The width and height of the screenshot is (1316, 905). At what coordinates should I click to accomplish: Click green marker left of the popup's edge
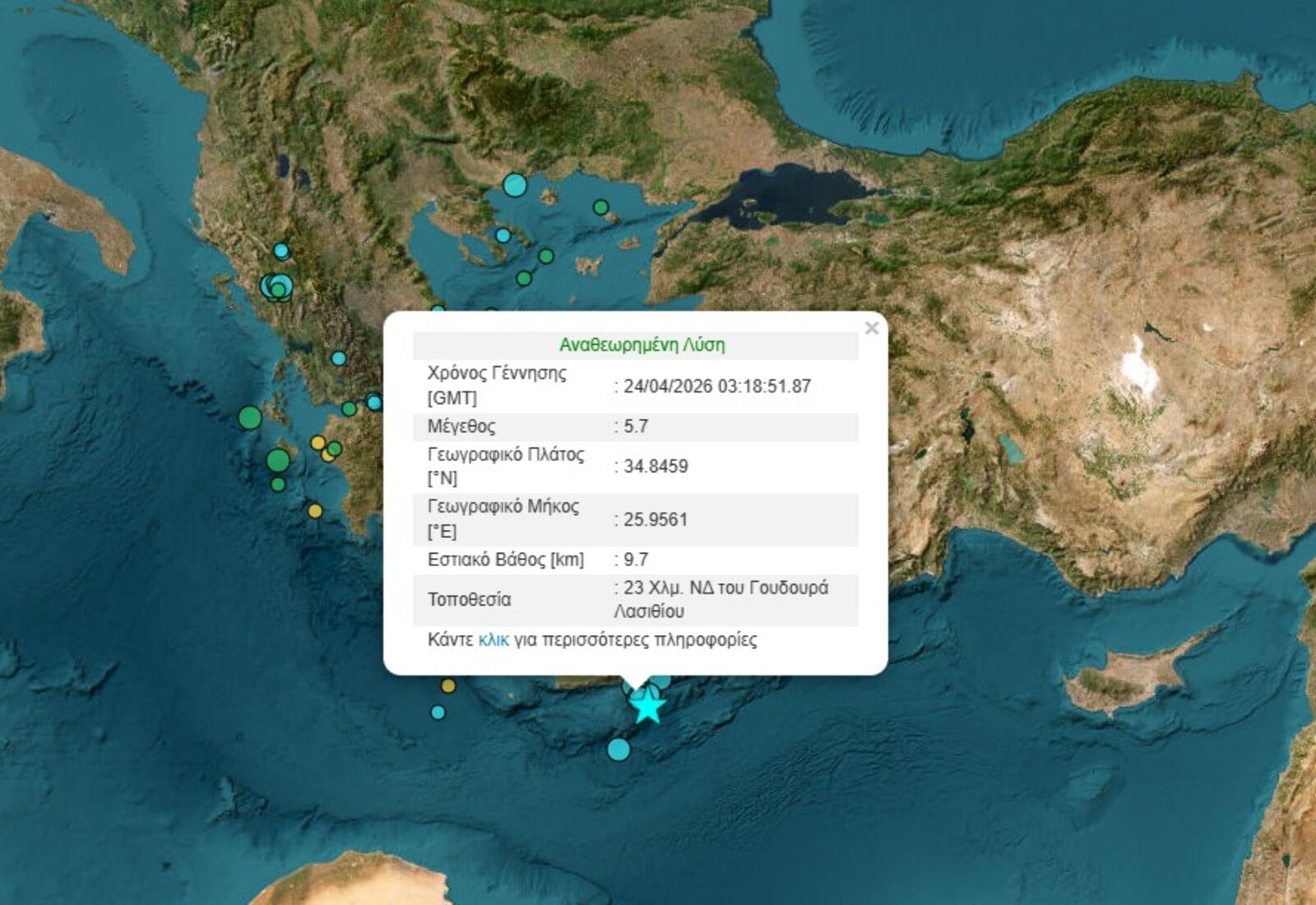350,409
